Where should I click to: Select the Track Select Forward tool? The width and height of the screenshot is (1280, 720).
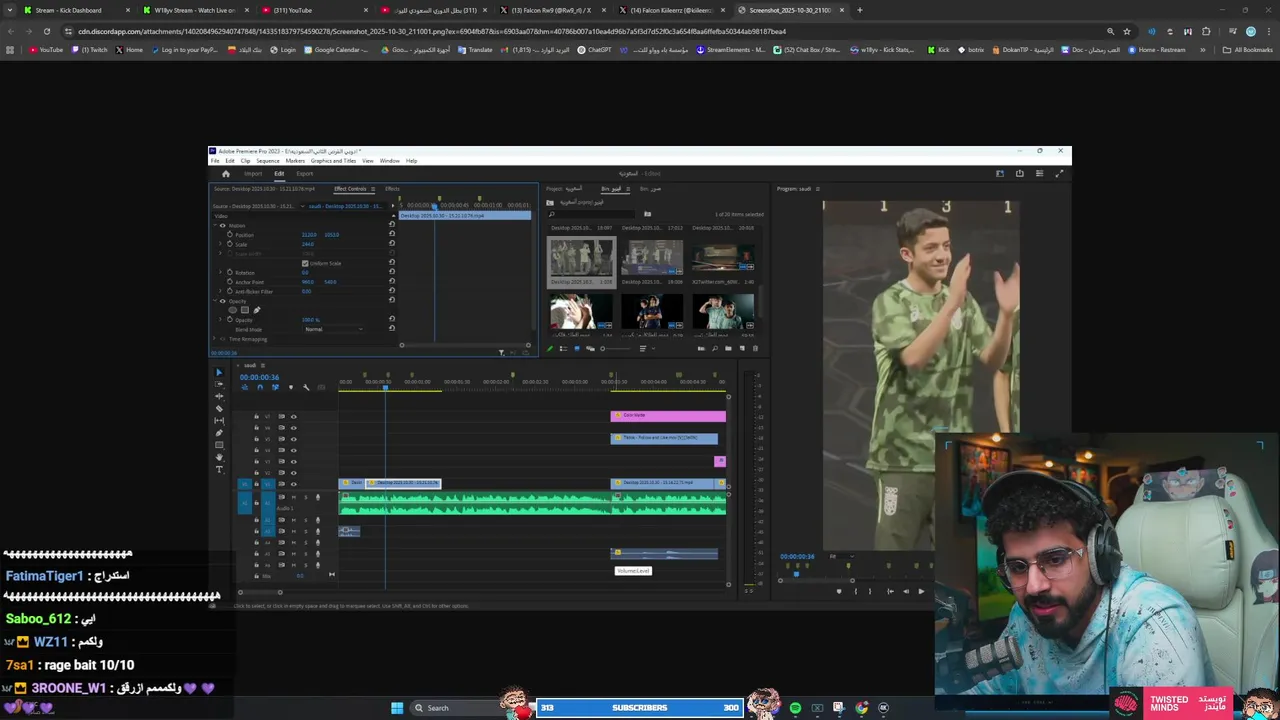pos(219,384)
